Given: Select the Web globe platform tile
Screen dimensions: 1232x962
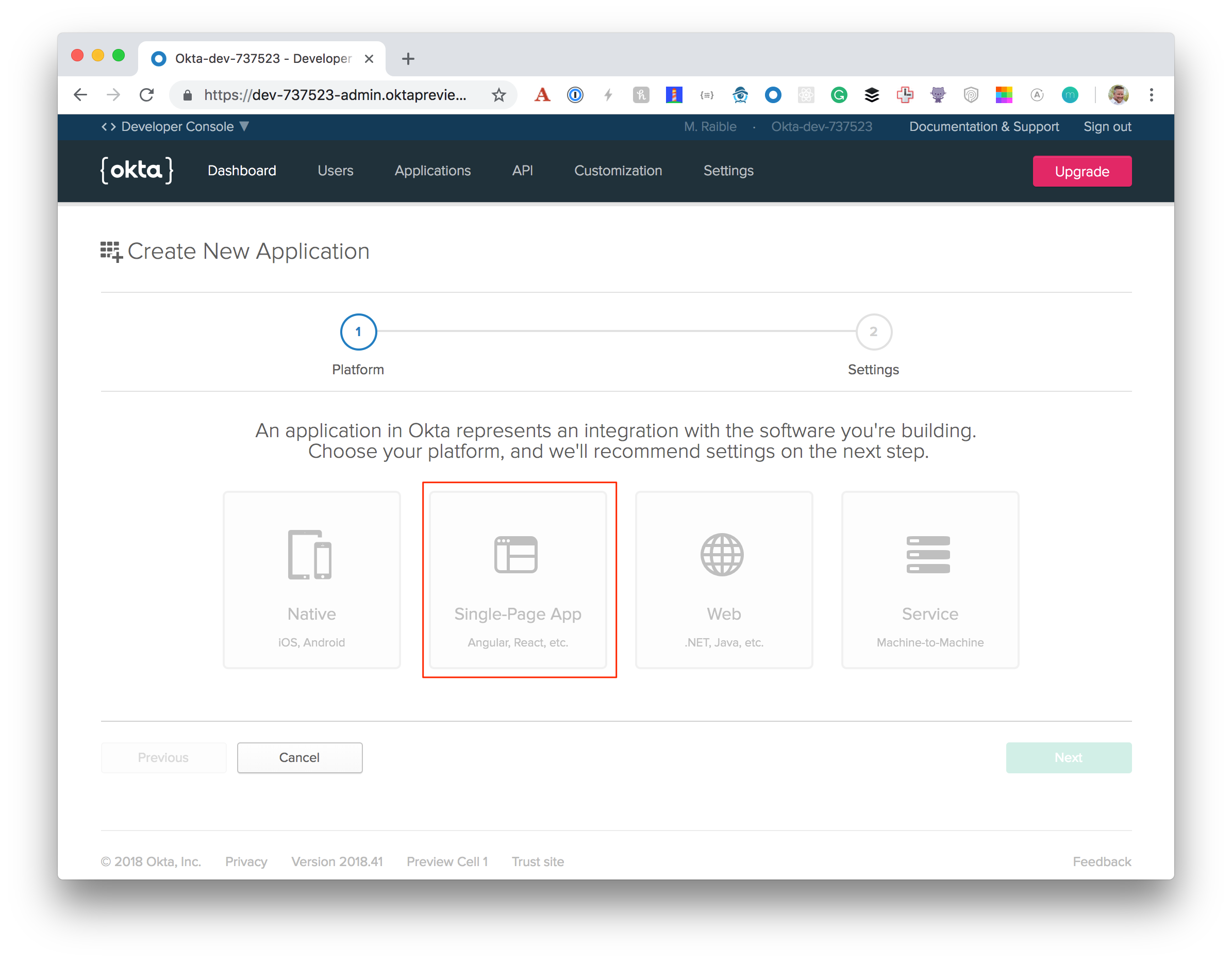Looking at the screenshot, I should (x=723, y=579).
